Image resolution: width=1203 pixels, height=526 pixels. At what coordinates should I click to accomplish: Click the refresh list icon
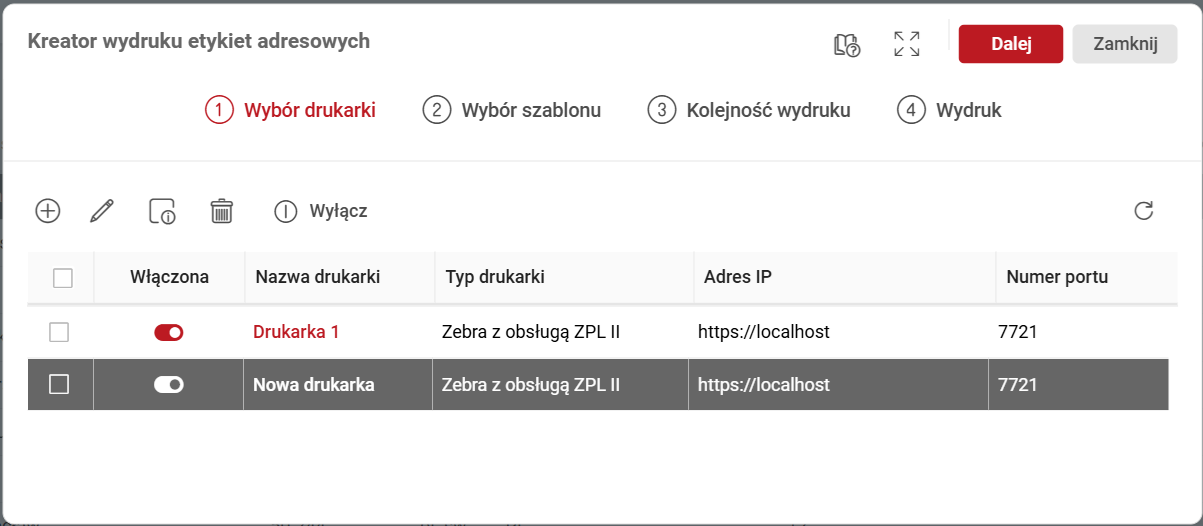[x=1144, y=211]
